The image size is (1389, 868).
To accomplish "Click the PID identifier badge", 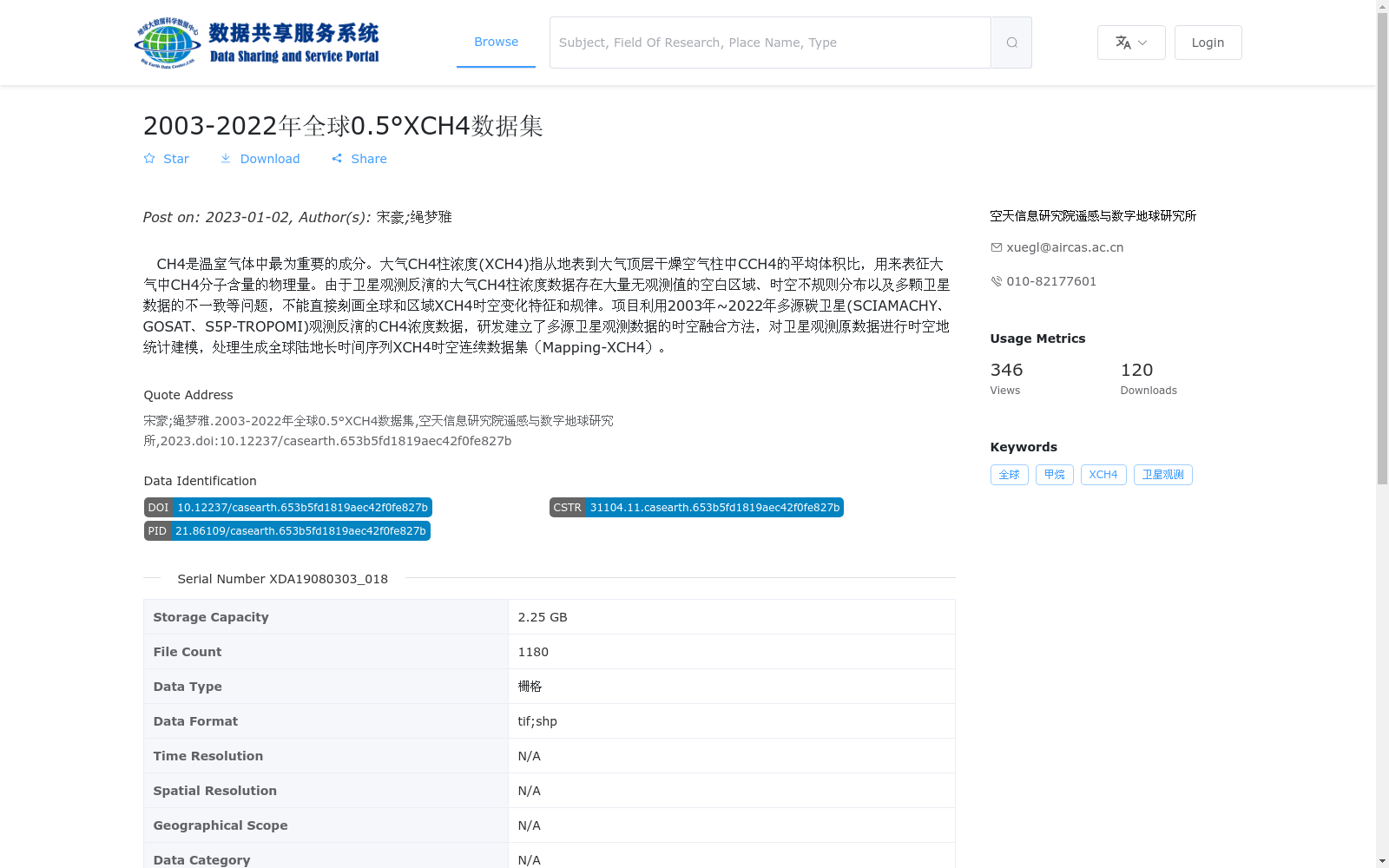I will tap(287, 531).
